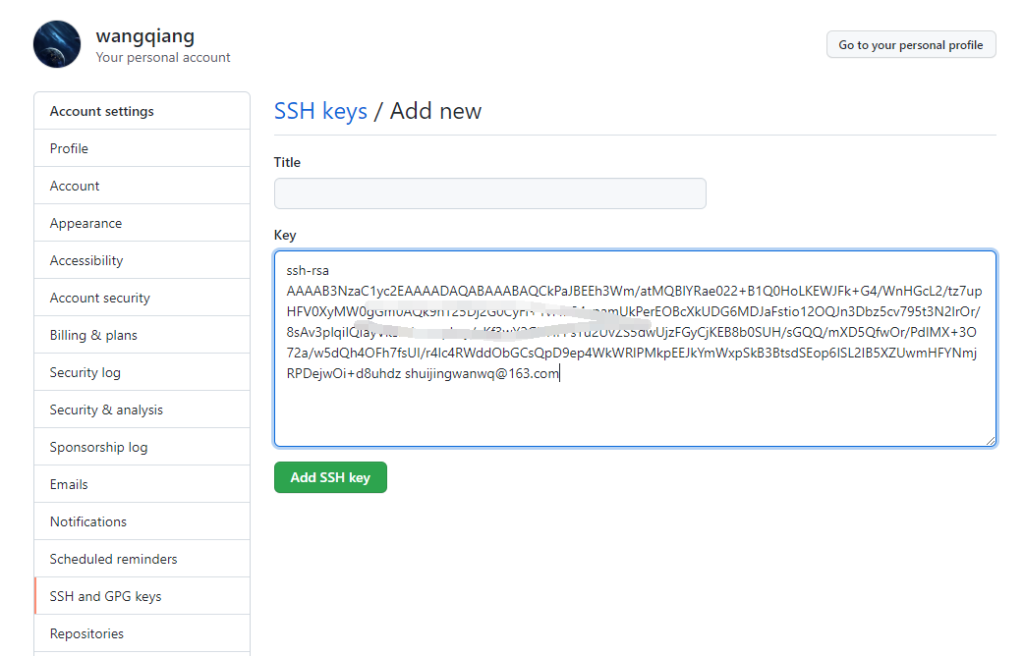The height and width of the screenshot is (656, 1024).
Task: Click inside the Key text area
Action: [634, 347]
